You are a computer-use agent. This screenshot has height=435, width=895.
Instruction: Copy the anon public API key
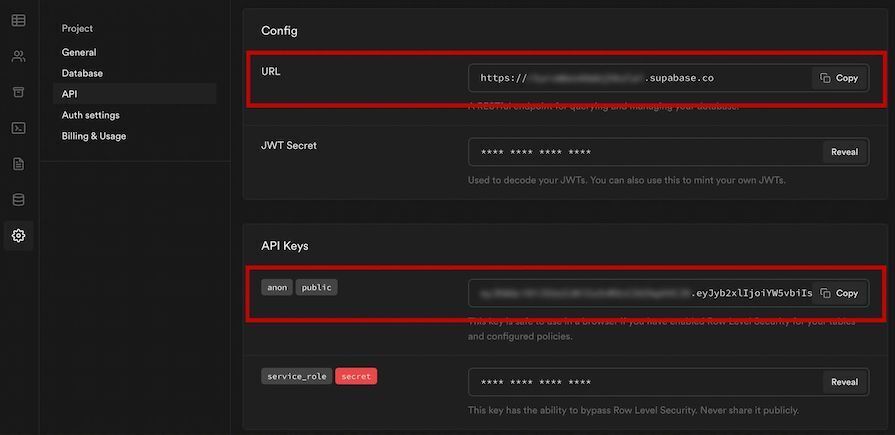pos(839,293)
